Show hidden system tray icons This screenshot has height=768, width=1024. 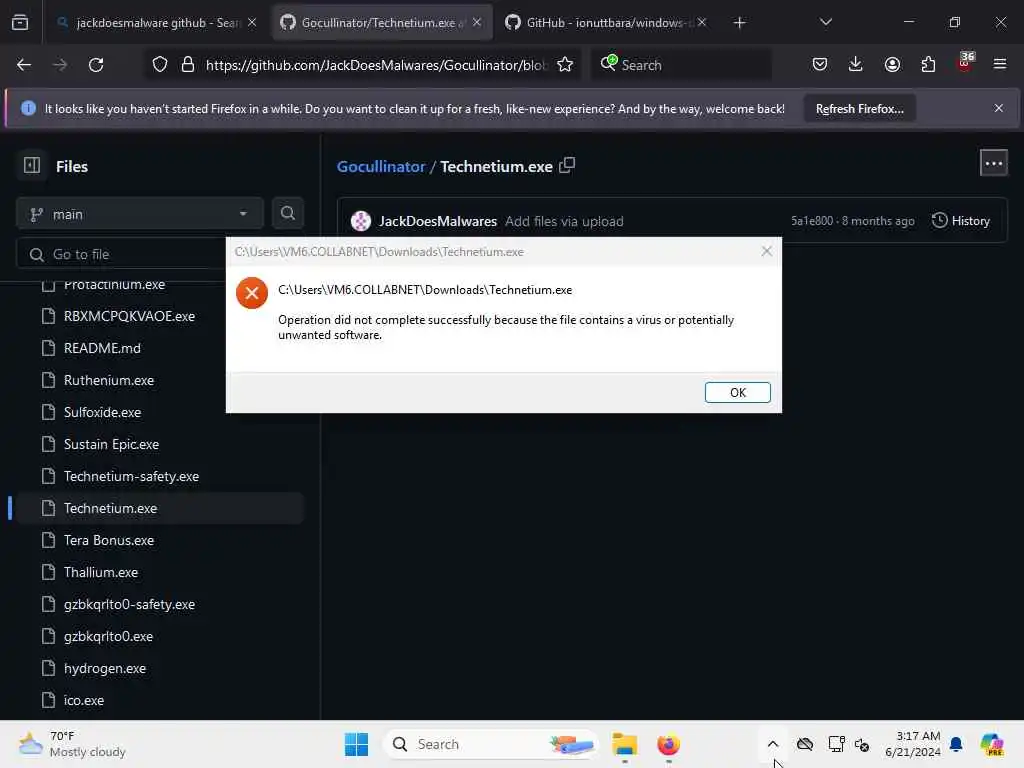[x=773, y=744]
